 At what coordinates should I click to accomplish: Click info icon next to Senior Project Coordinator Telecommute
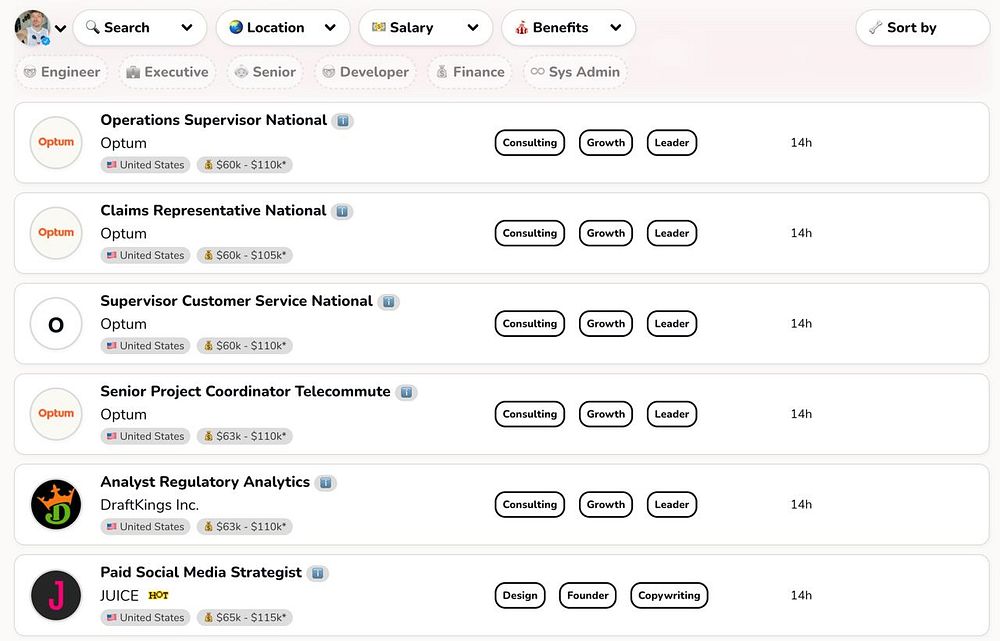(x=406, y=392)
